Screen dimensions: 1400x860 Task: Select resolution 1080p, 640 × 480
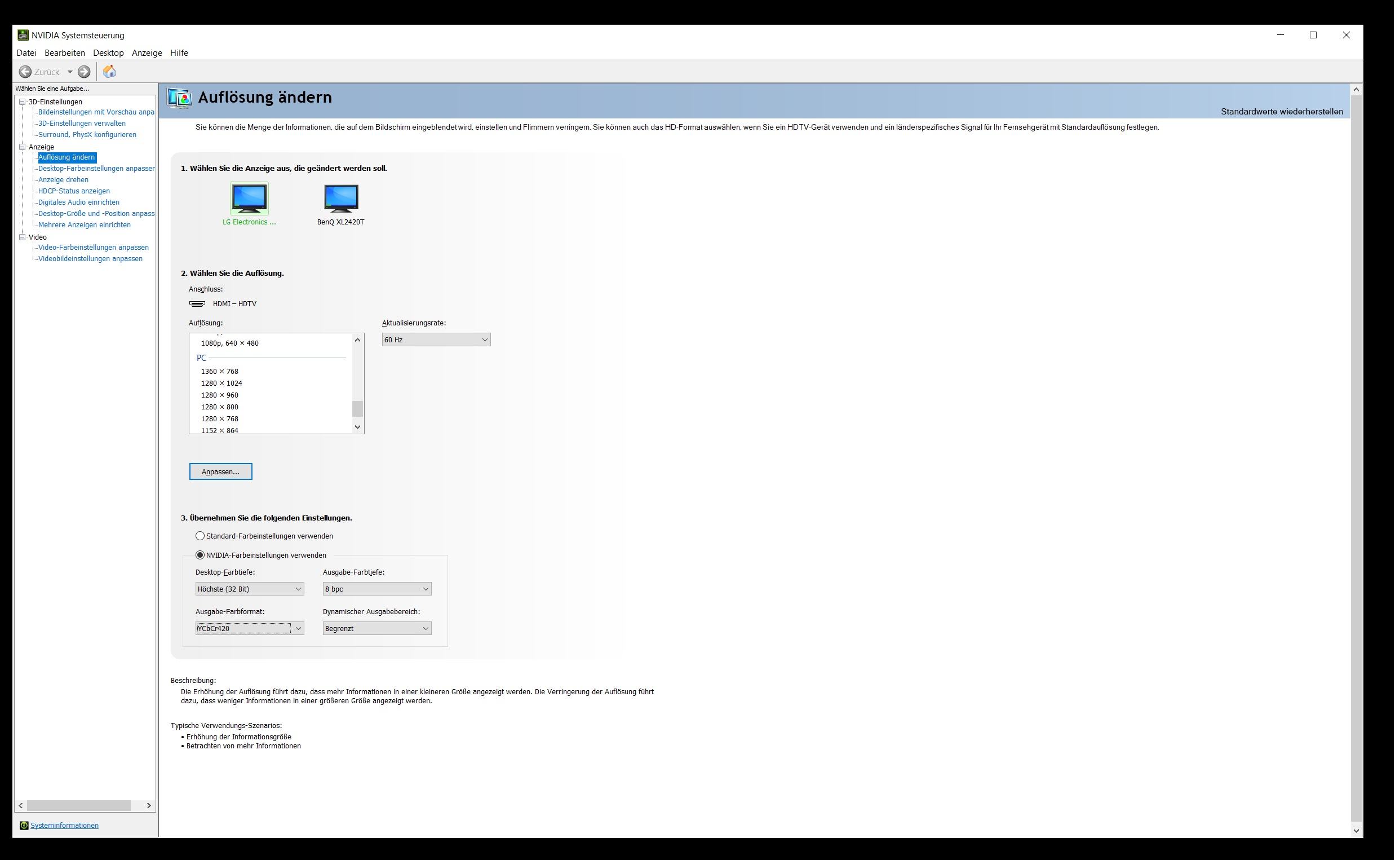point(229,343)
